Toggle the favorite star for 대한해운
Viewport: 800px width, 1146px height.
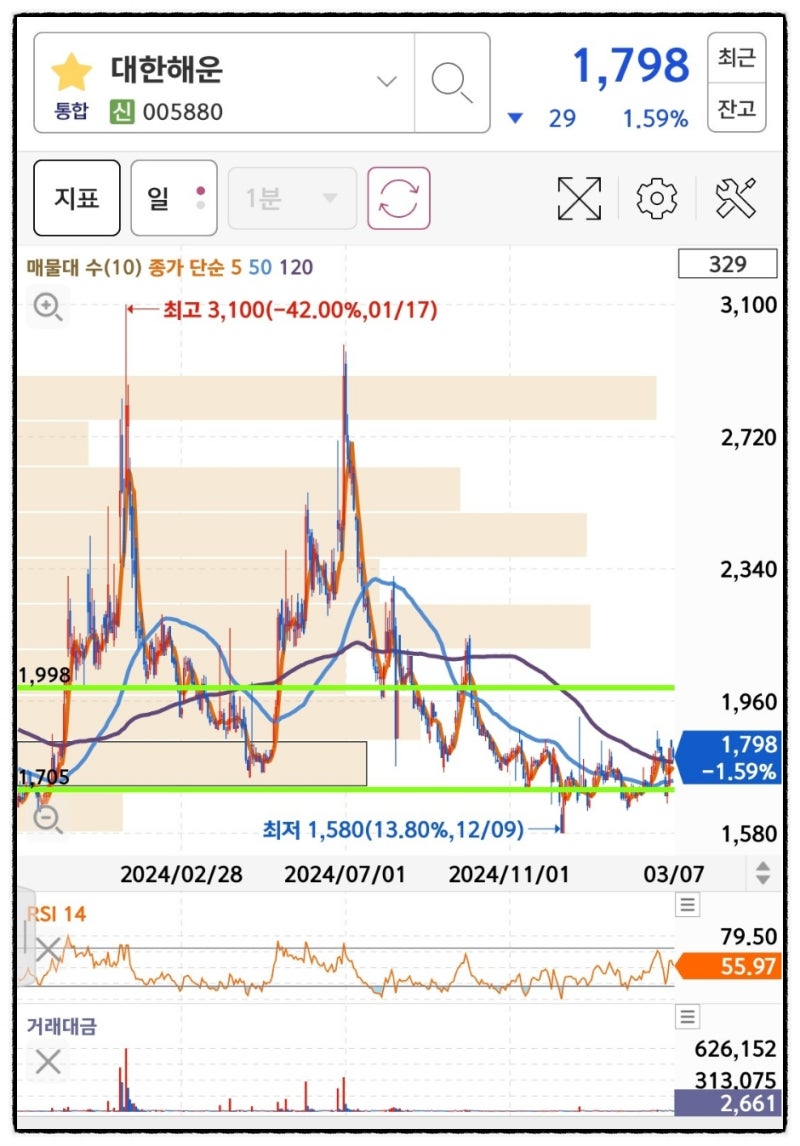[72, 72]
